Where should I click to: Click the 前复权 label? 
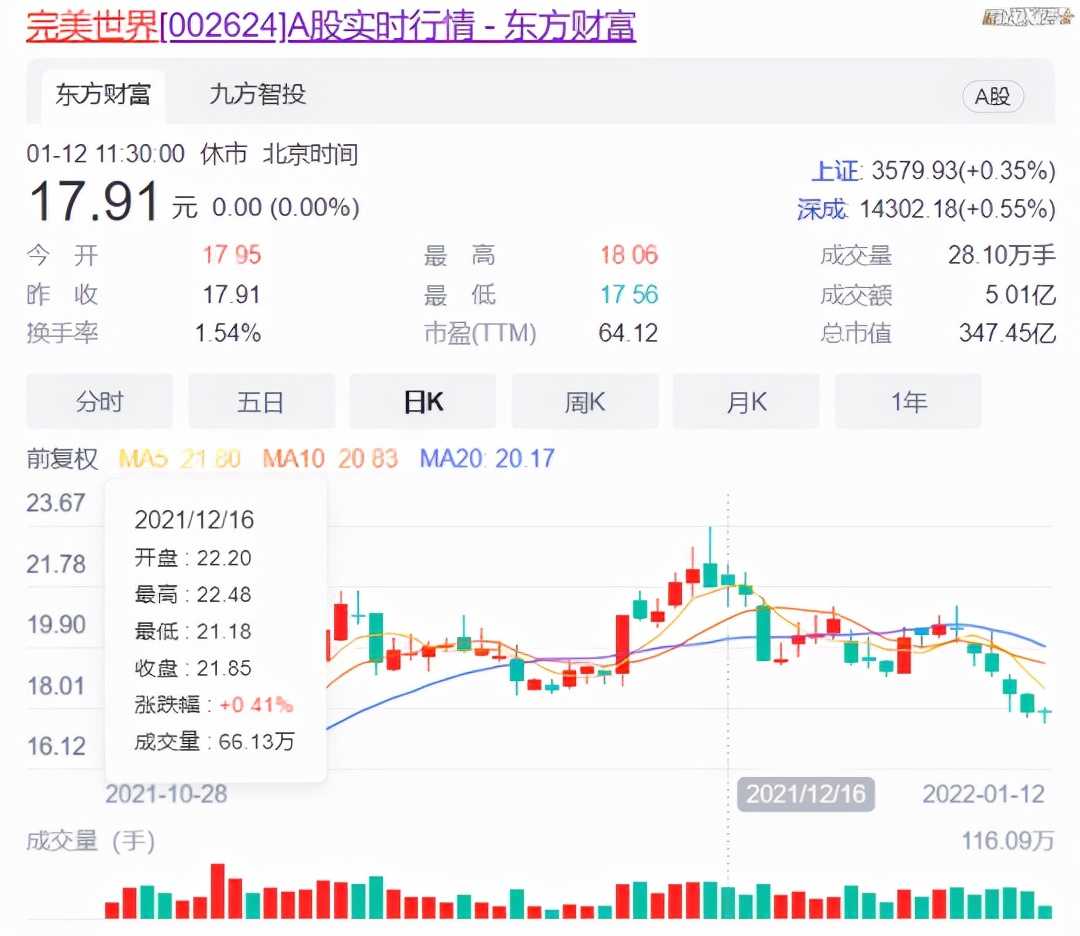(62, 459)
